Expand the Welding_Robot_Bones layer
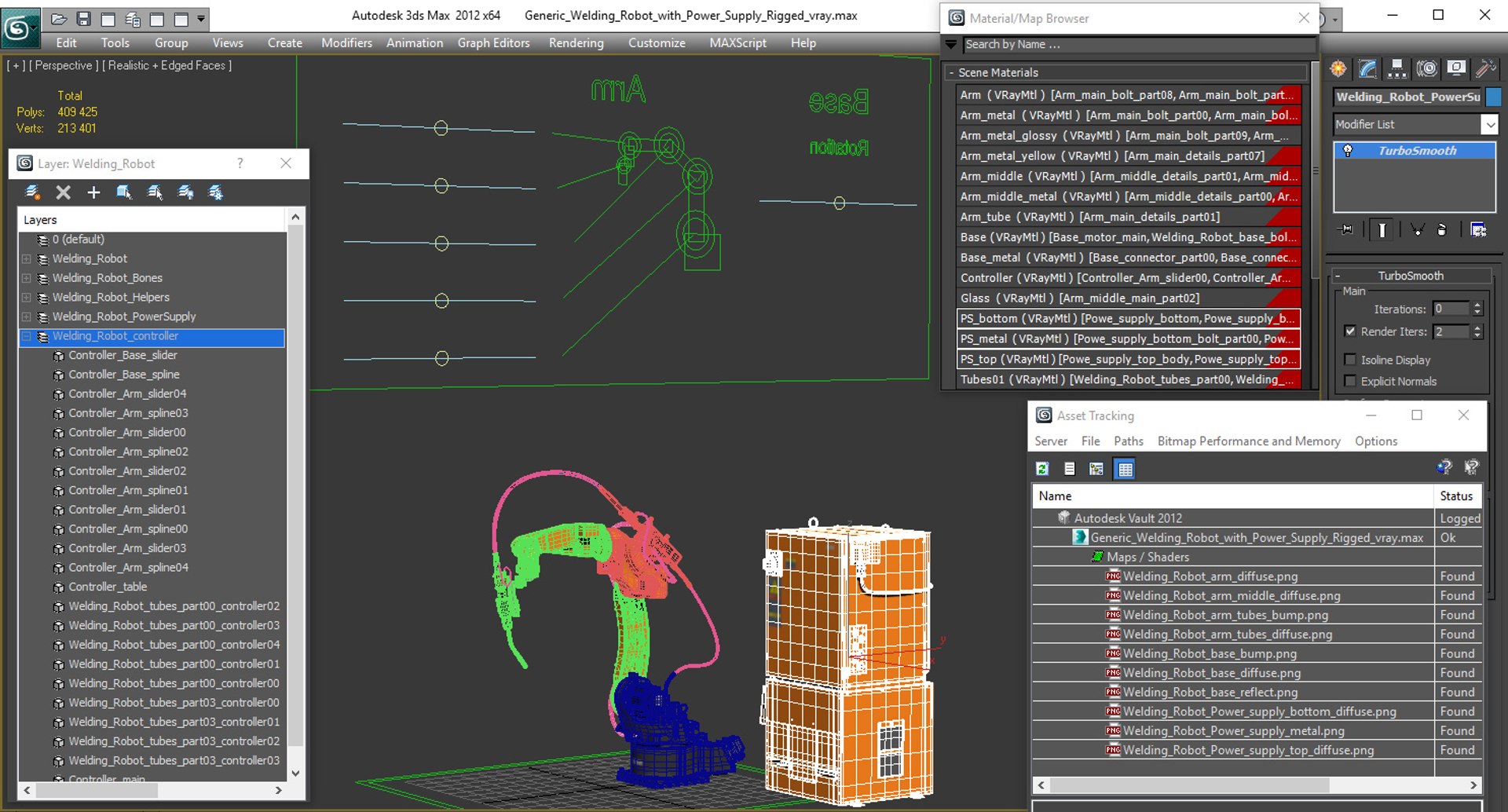The width and height of the screenshot is (1508, 812). 27,278
